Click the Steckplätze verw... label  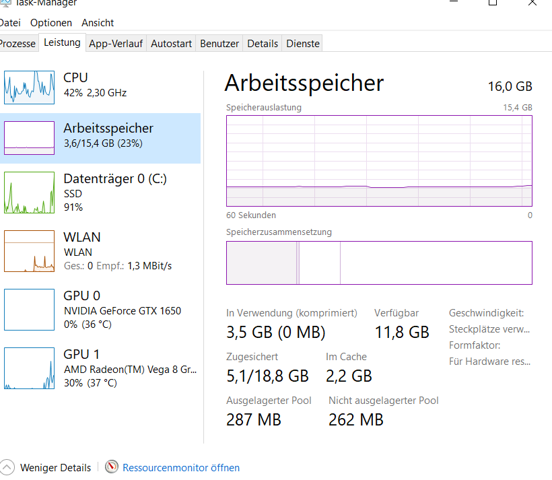(x=489, y=329)
